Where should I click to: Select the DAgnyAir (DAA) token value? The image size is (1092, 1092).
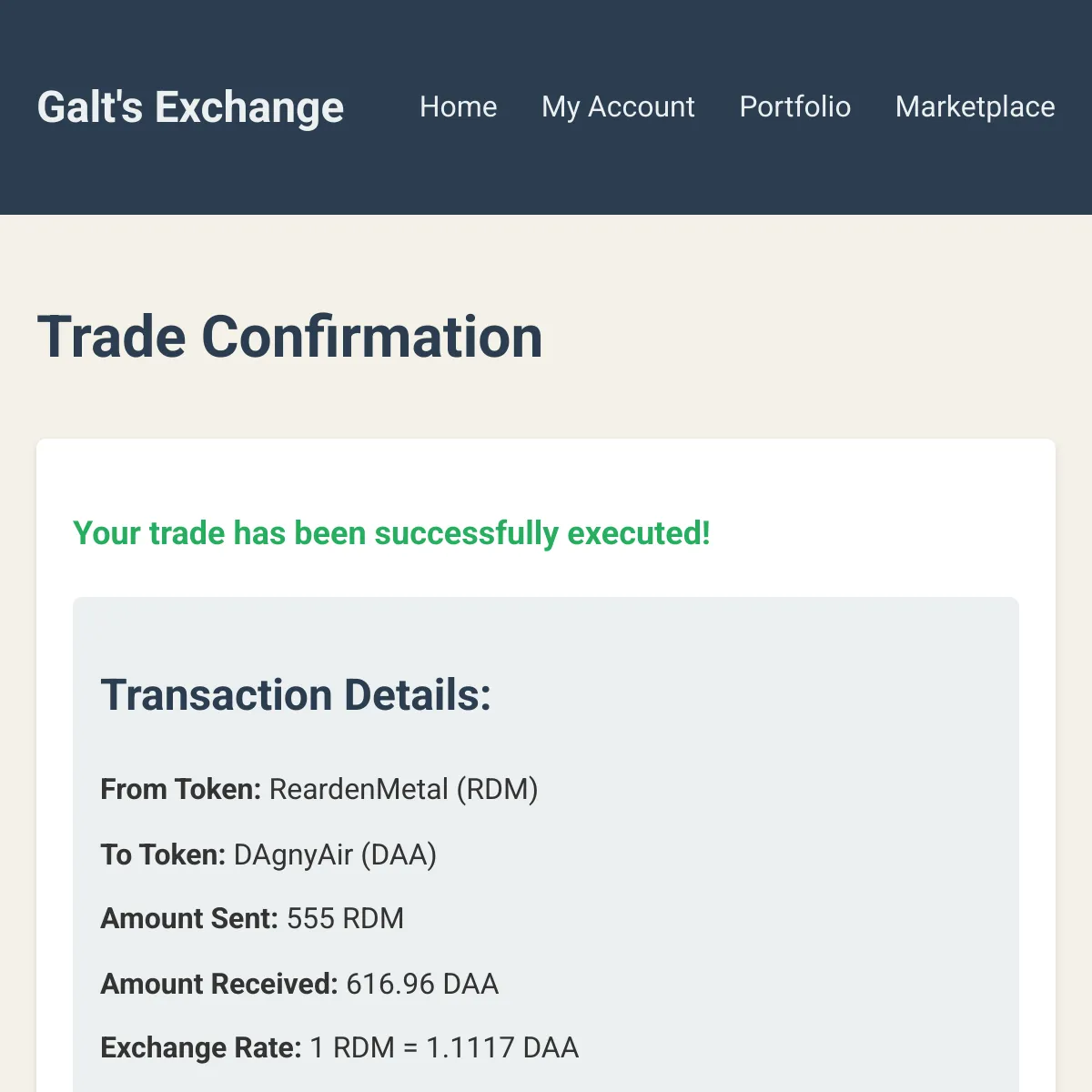[335, 854]
